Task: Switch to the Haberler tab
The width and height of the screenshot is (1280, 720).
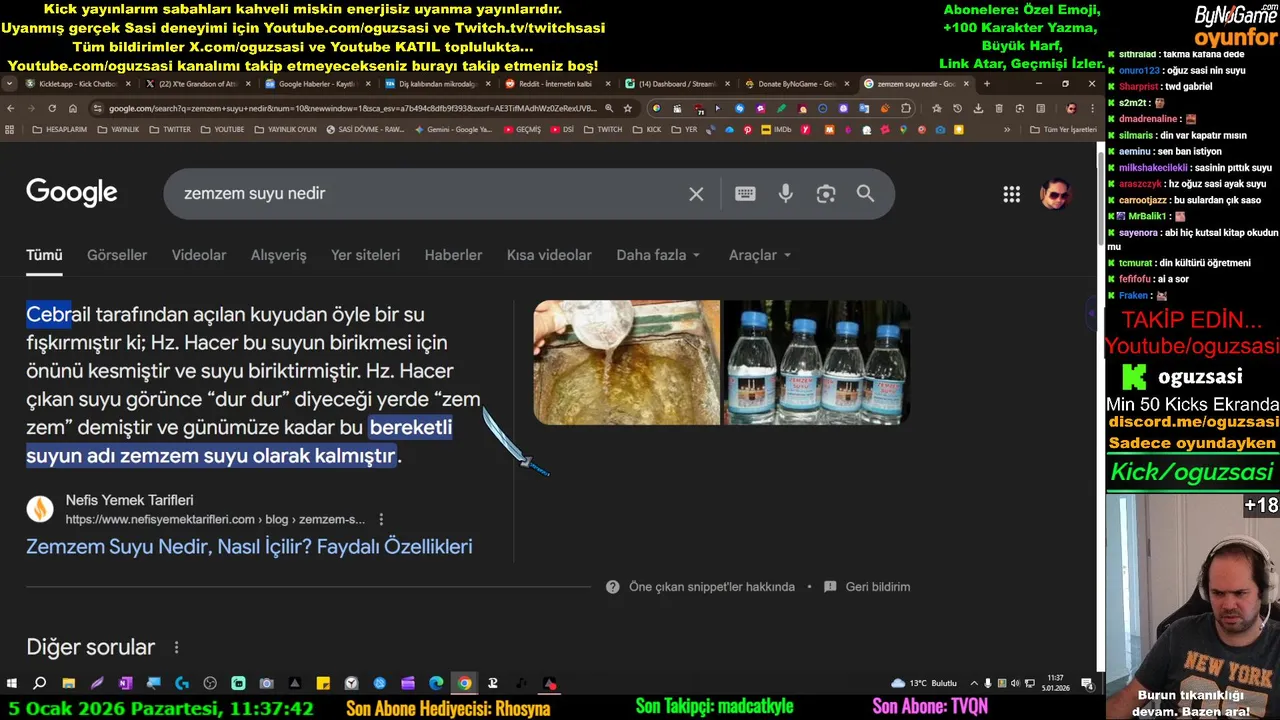Action: coord(453,255)
